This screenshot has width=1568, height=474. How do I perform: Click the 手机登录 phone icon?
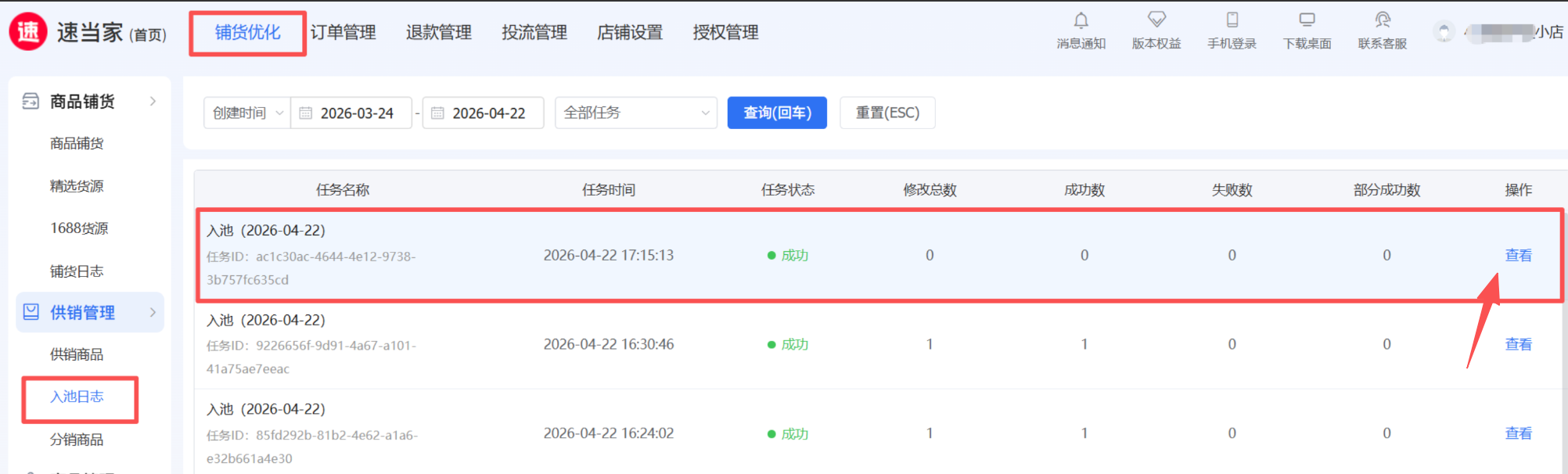point(1232,20)
